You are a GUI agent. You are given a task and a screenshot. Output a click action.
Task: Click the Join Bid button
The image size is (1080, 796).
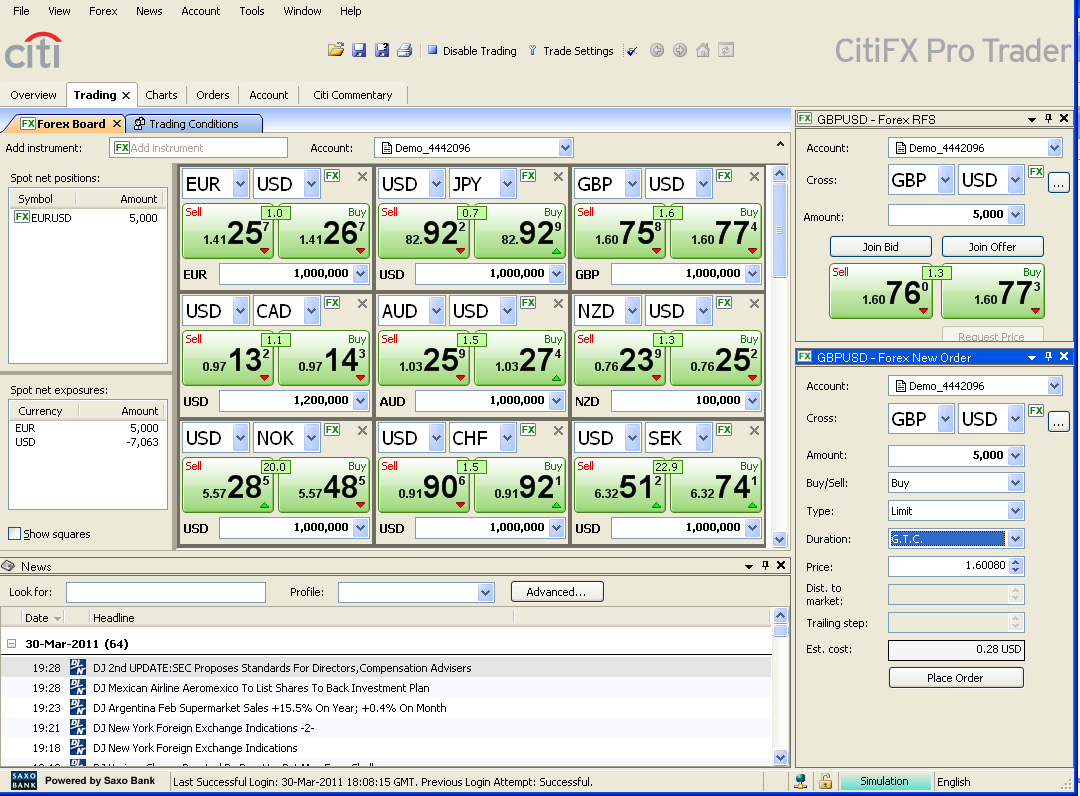pos(880,247)
